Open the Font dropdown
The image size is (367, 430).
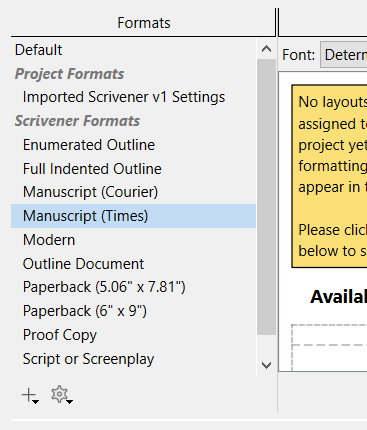(343, 55)
